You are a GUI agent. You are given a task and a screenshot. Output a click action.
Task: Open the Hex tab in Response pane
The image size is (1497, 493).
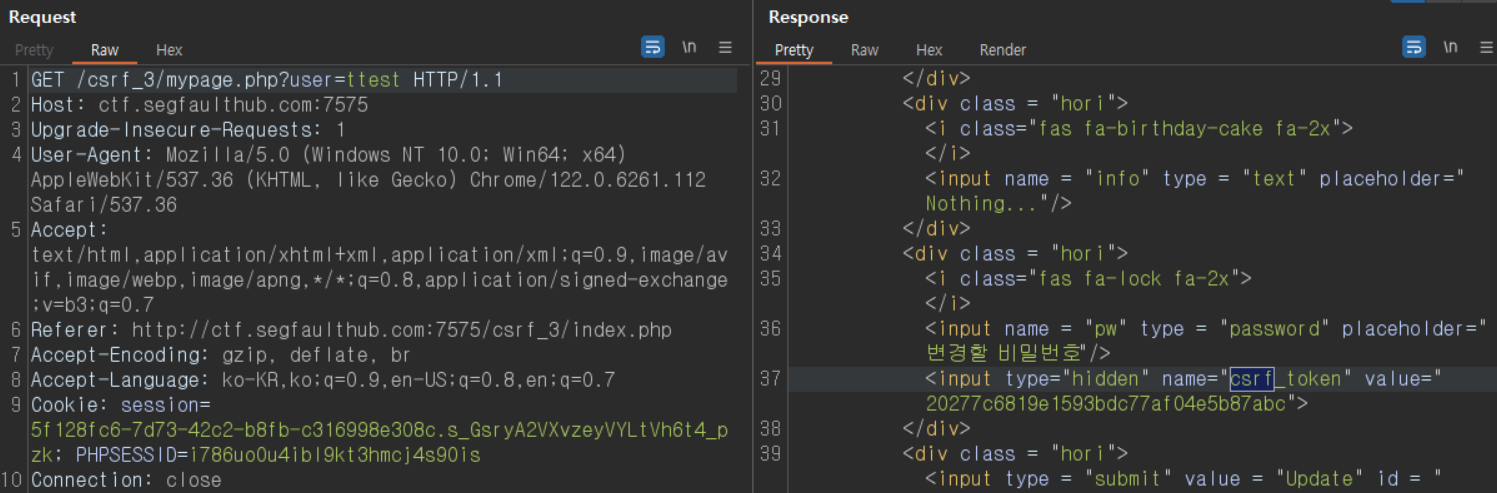[929, 50]
